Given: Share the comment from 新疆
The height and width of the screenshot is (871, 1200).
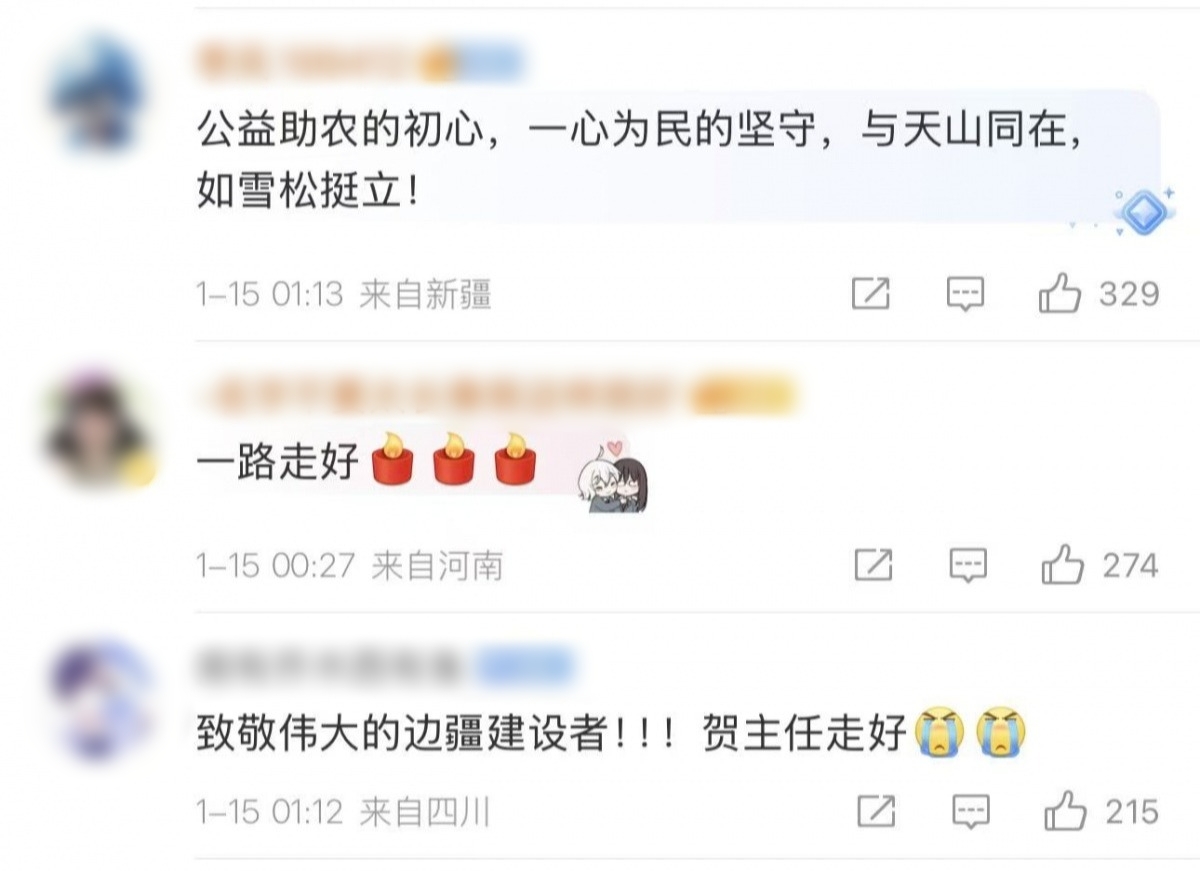Looking at the screenshot, I should click(871, 294).
